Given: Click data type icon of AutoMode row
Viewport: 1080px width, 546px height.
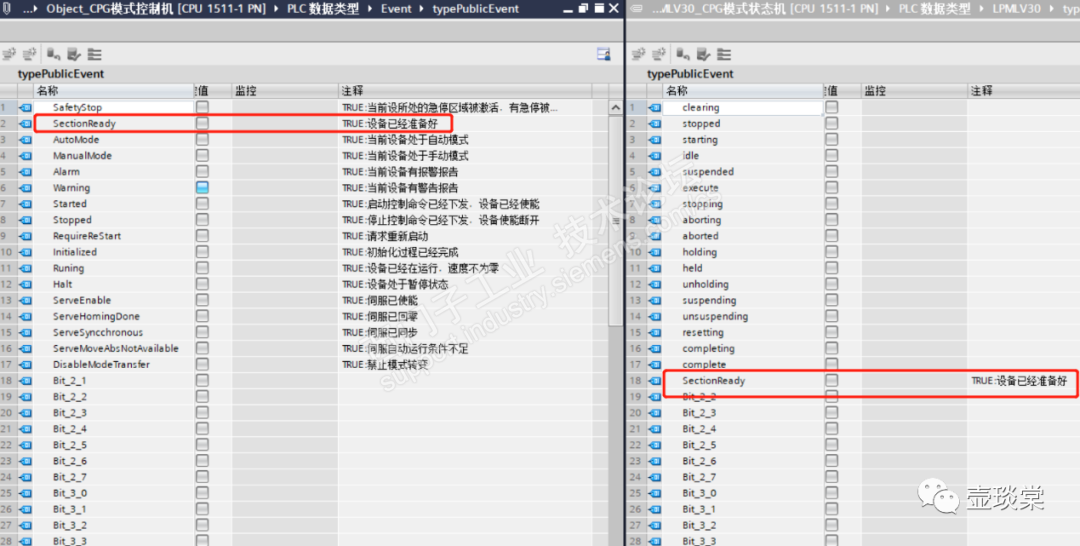Looking at the screenshot, I should click(x=26, y=140).
